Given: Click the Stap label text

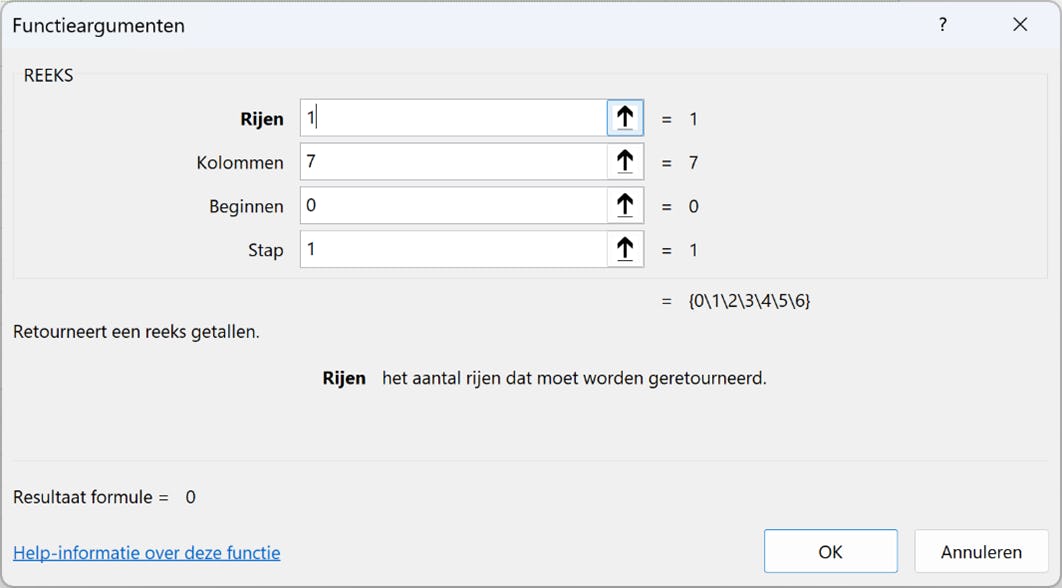Looking at the screenshot, I should [x=265, y=250].
